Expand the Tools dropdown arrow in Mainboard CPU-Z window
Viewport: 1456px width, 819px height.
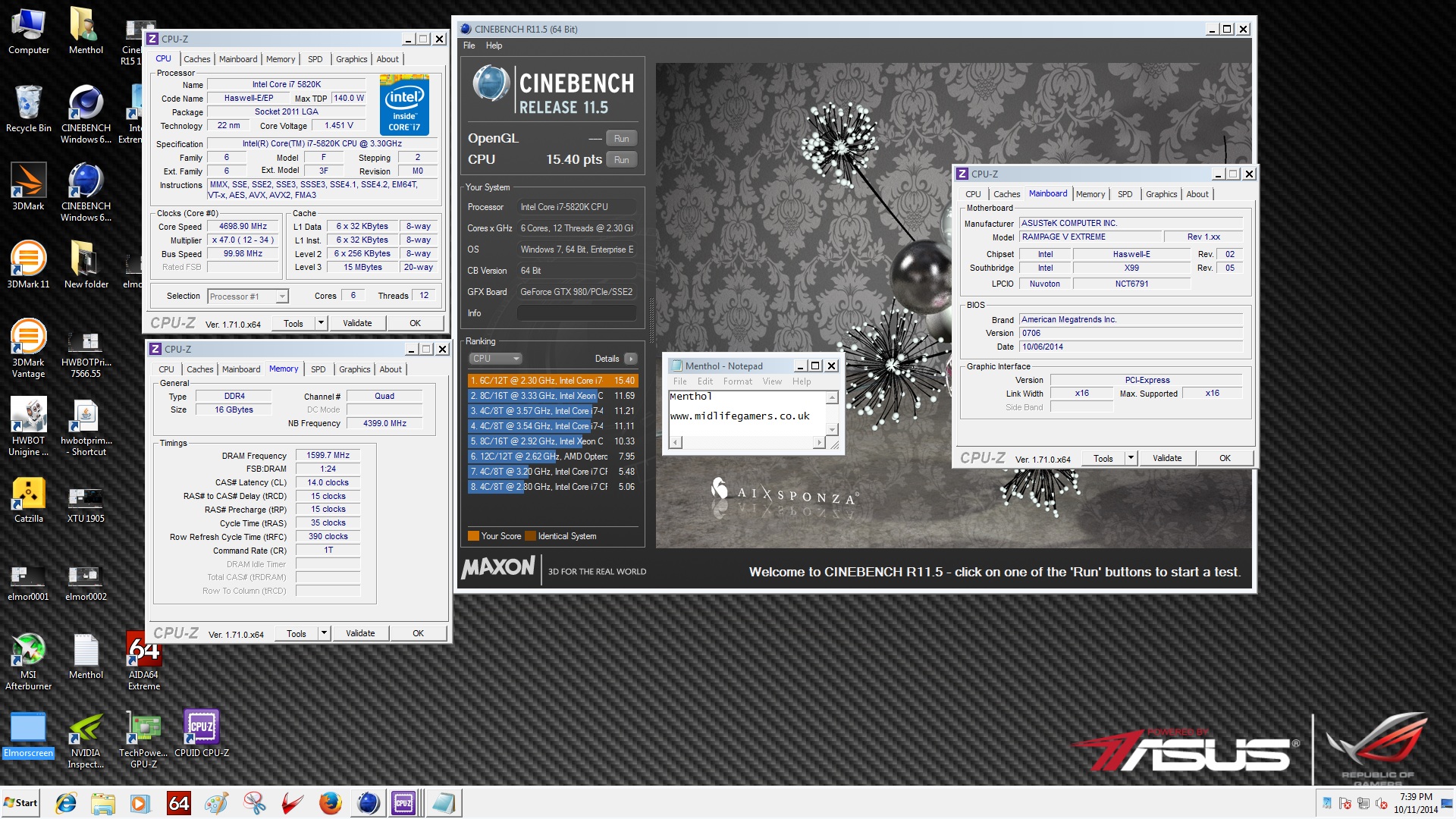[1131, 458]
